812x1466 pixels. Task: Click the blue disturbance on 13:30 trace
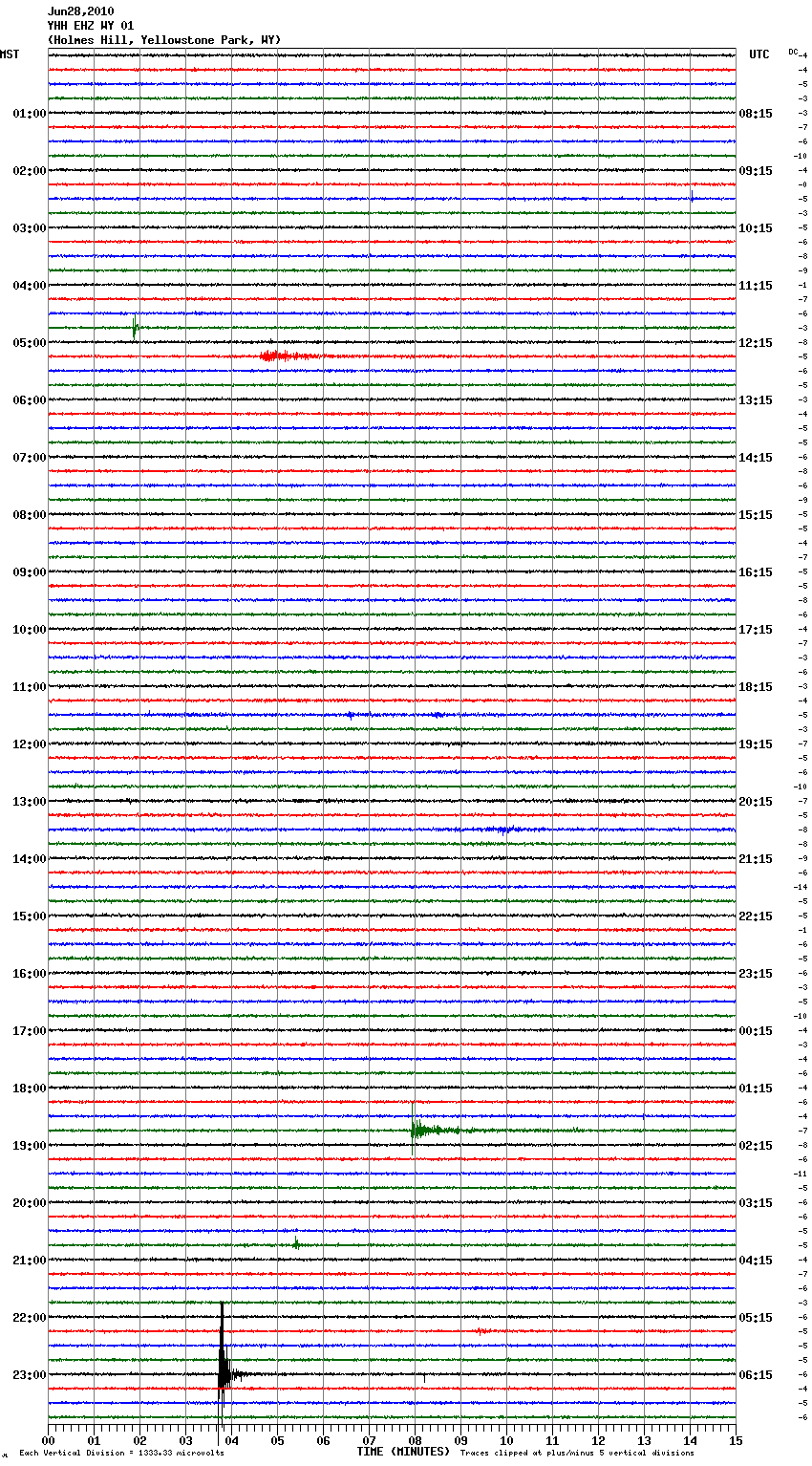tap(504, 830)
